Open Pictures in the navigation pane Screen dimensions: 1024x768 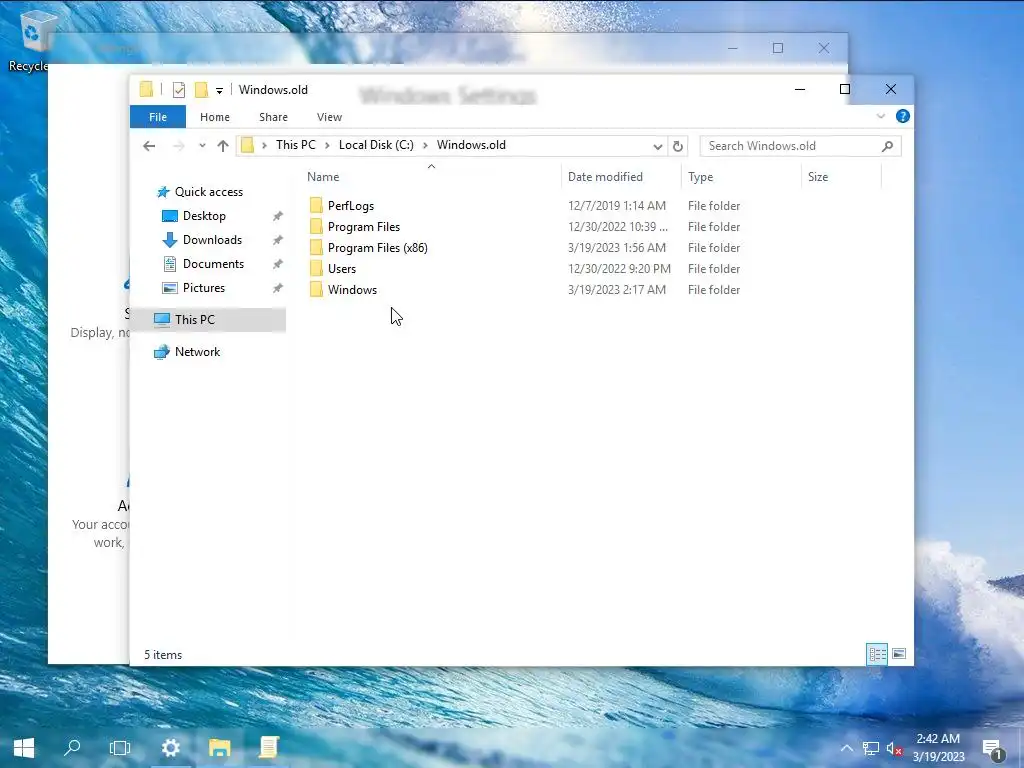click(x=204, y=288)
